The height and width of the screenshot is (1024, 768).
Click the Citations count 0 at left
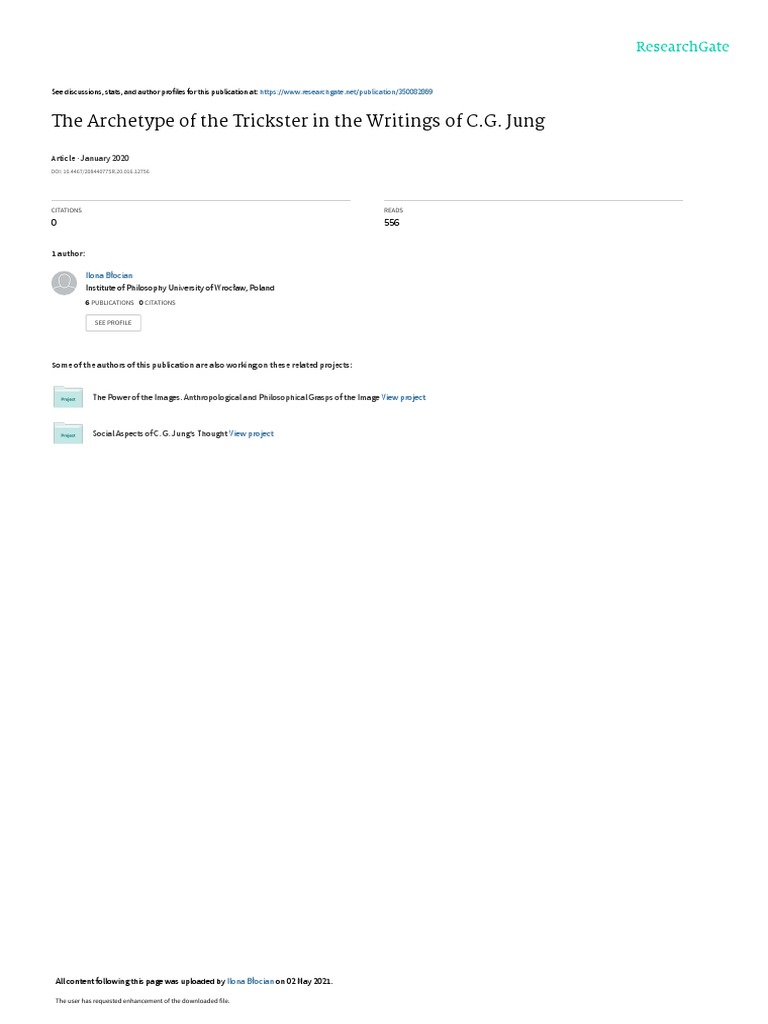pos(54,223)
